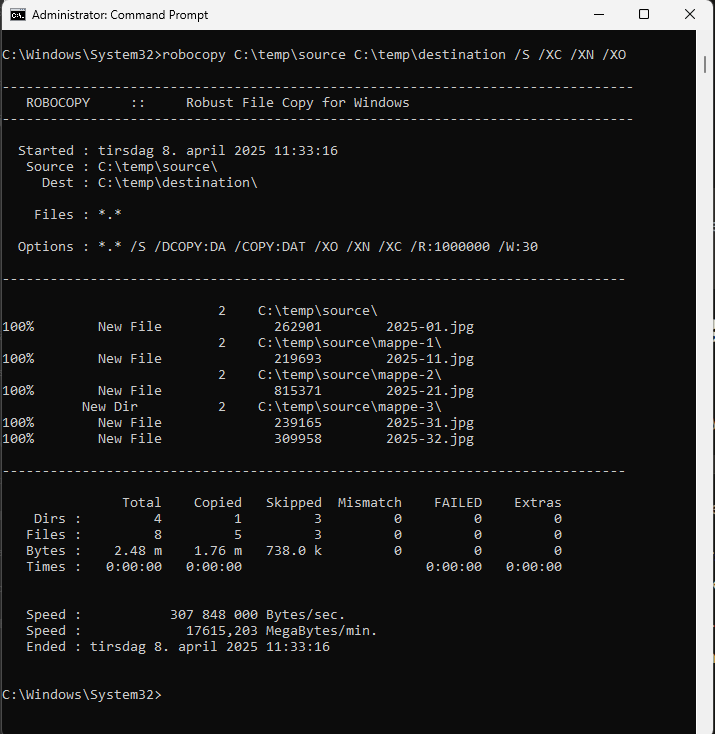Click the 2025-11.jpg file entry

pos(430,359)
